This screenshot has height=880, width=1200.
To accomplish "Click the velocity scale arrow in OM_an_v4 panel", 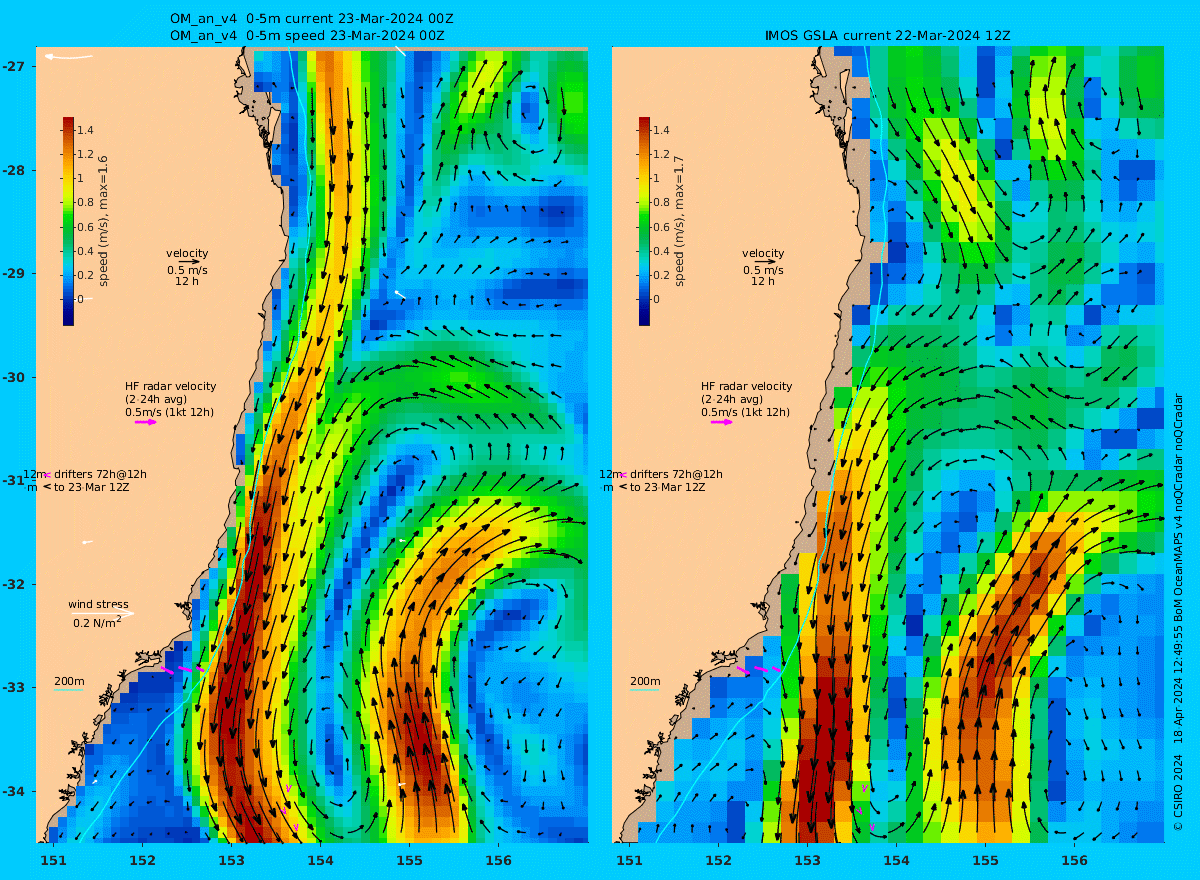I will tap(189, 262).
